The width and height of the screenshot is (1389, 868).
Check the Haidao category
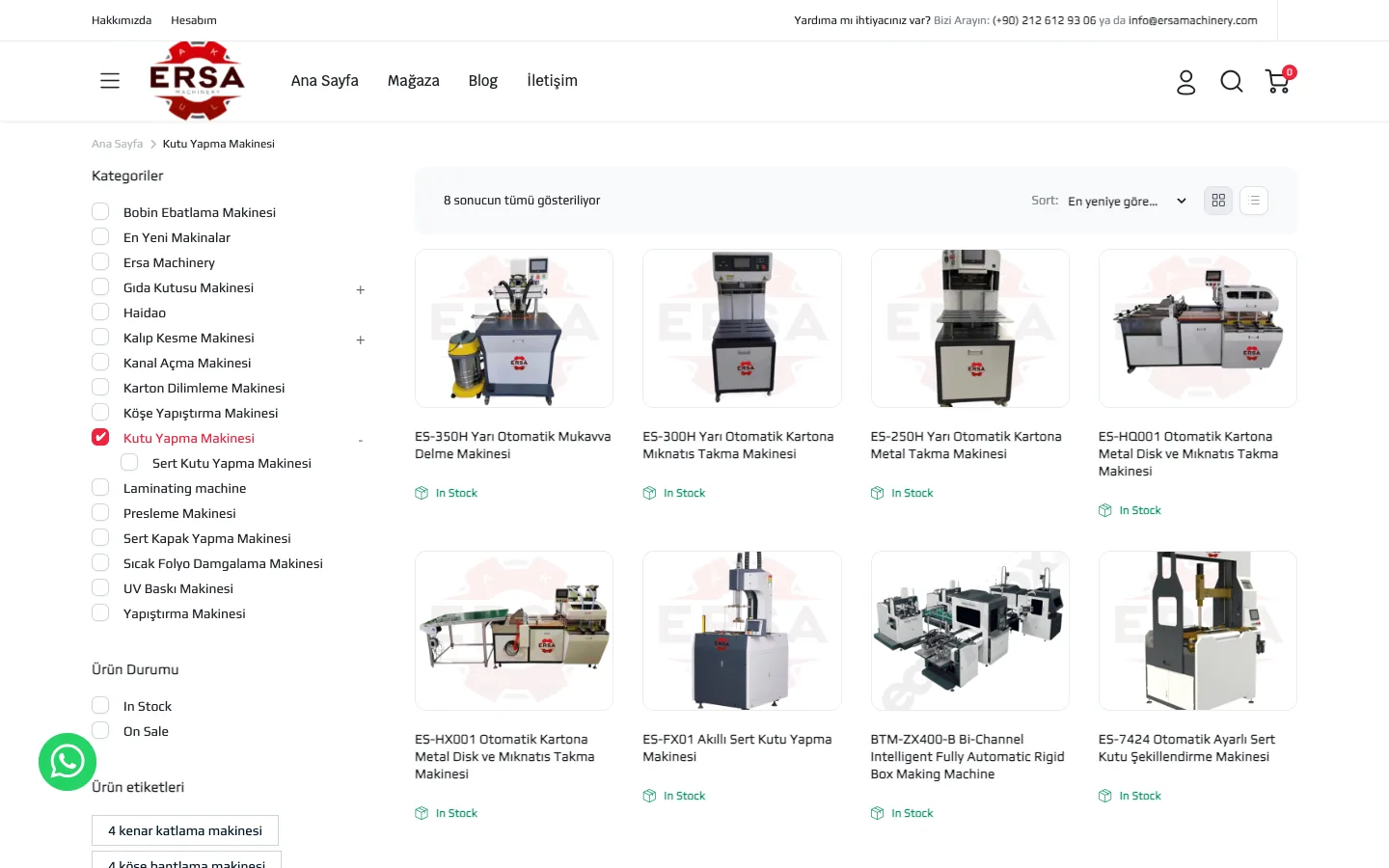[100, 312]
